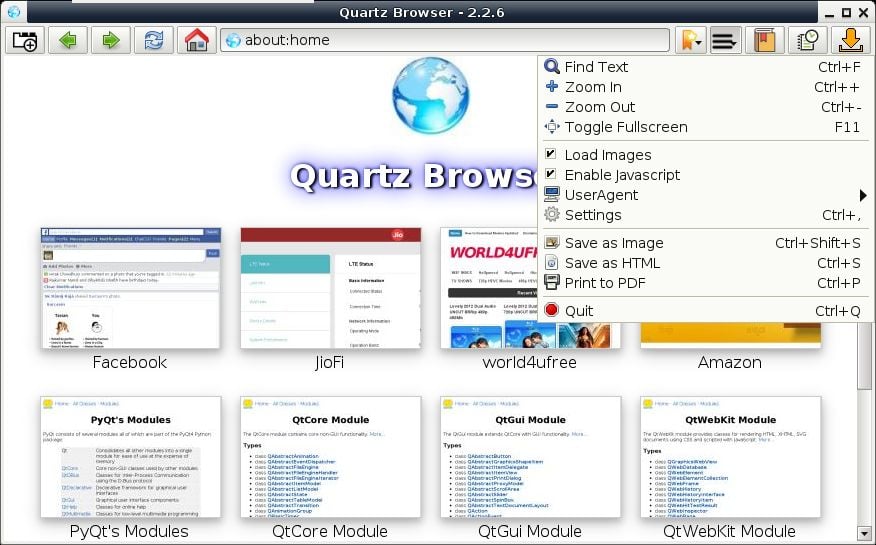Screen dimensions: 876x545
Task: Open Settings from the menu
Action: pyautogui.click(x=706, y=215)
